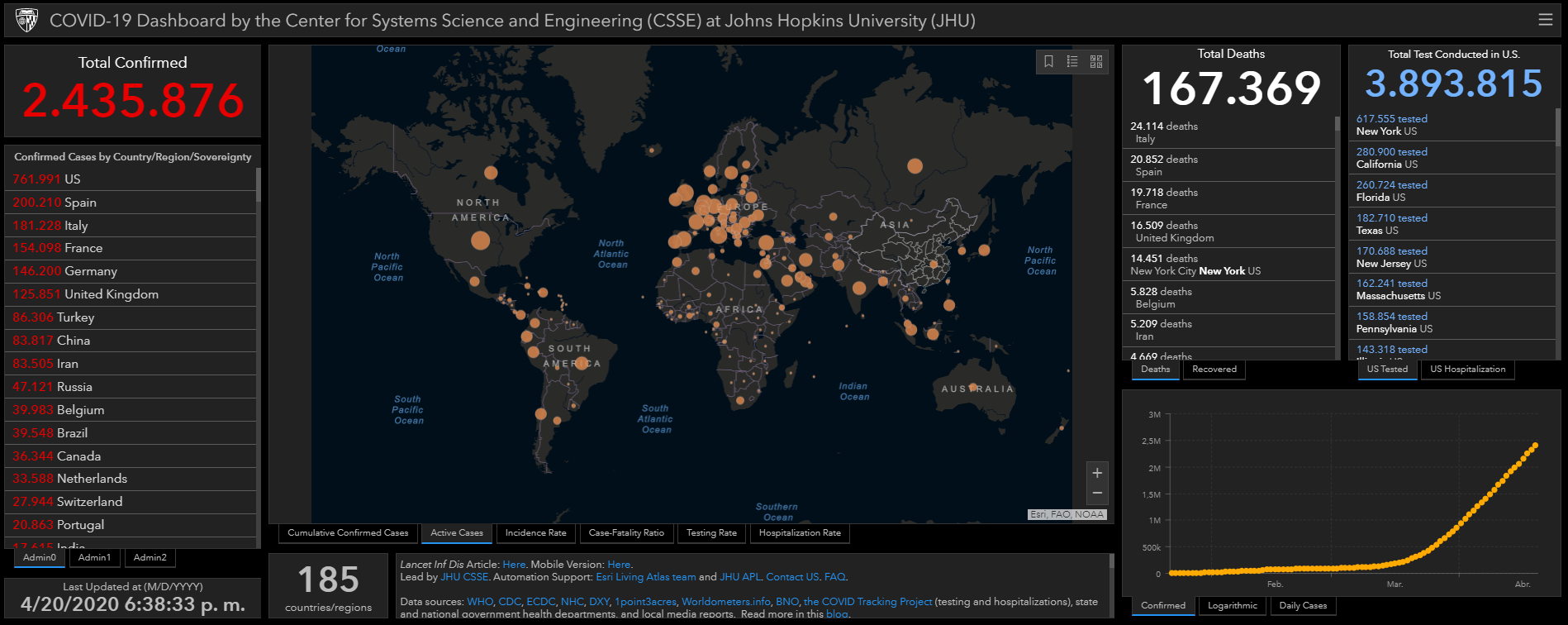Follow the JHU CSSE link
Image resolution: width=1568 pixels, height=625 pixels.
(x=464, y=577)
